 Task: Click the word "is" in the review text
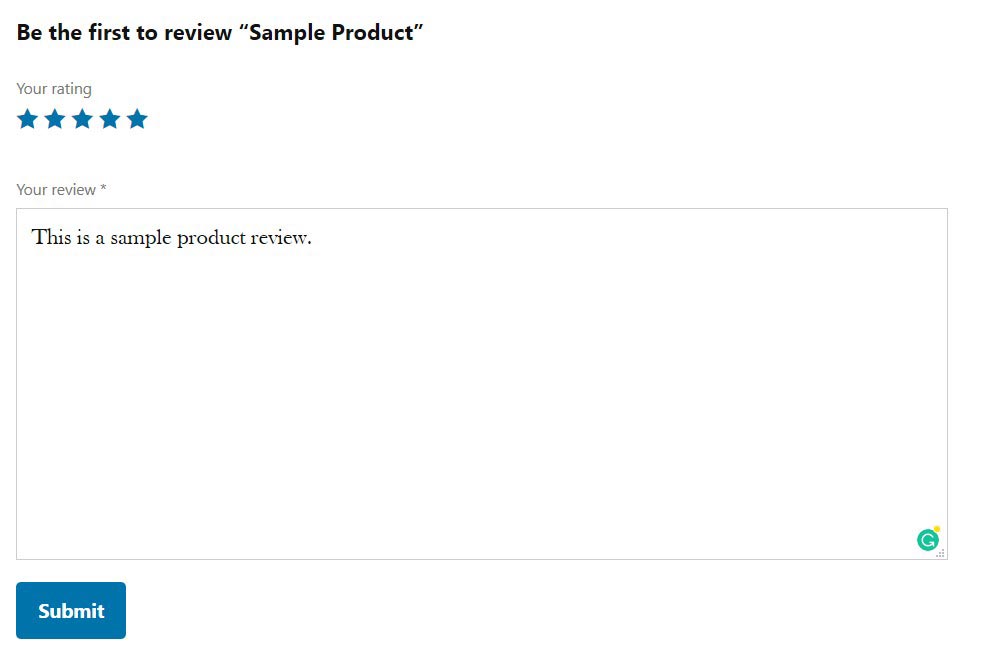83,238
